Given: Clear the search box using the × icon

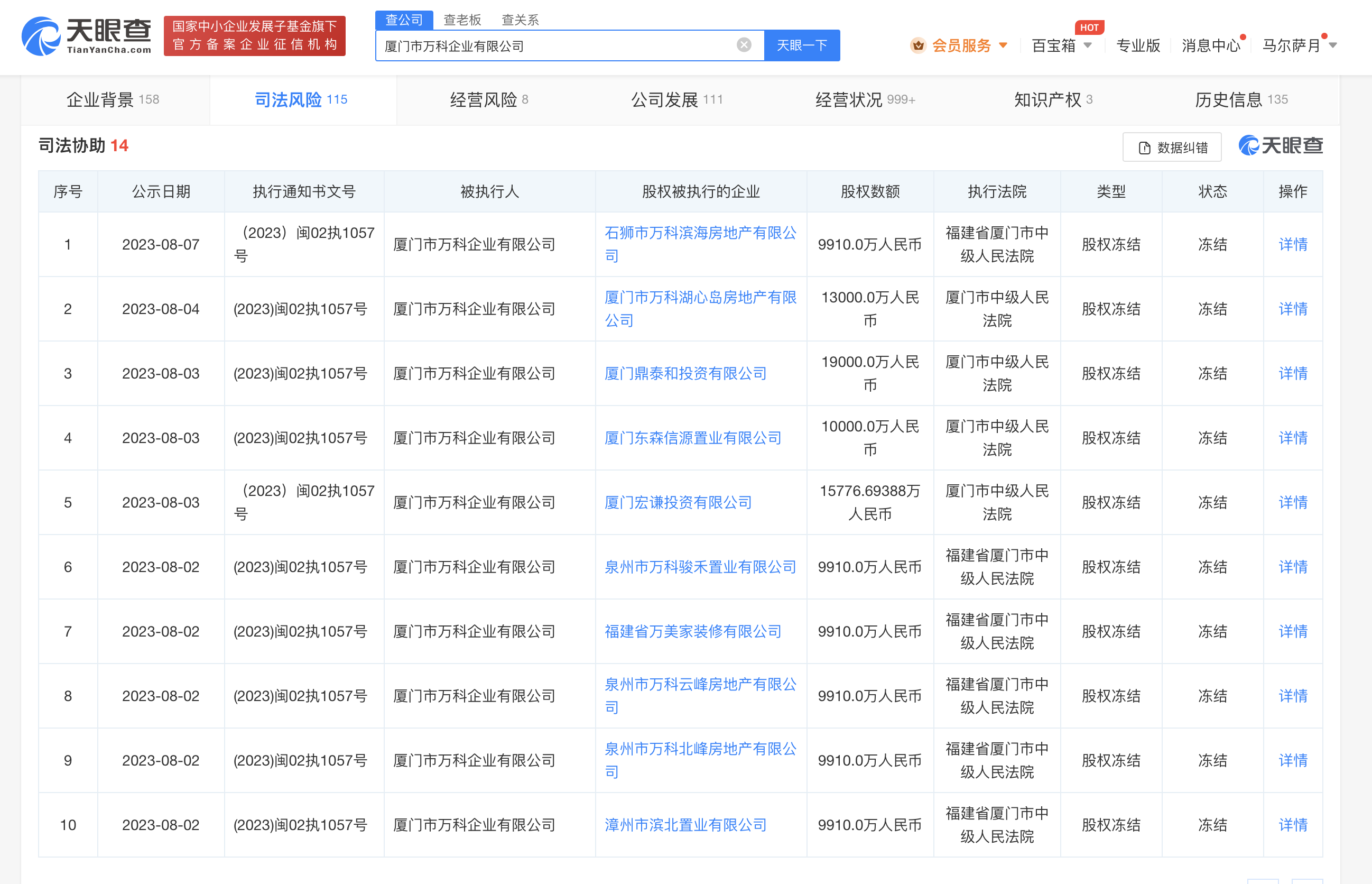Looking at the screenshot, I should (x=744, y=44).
